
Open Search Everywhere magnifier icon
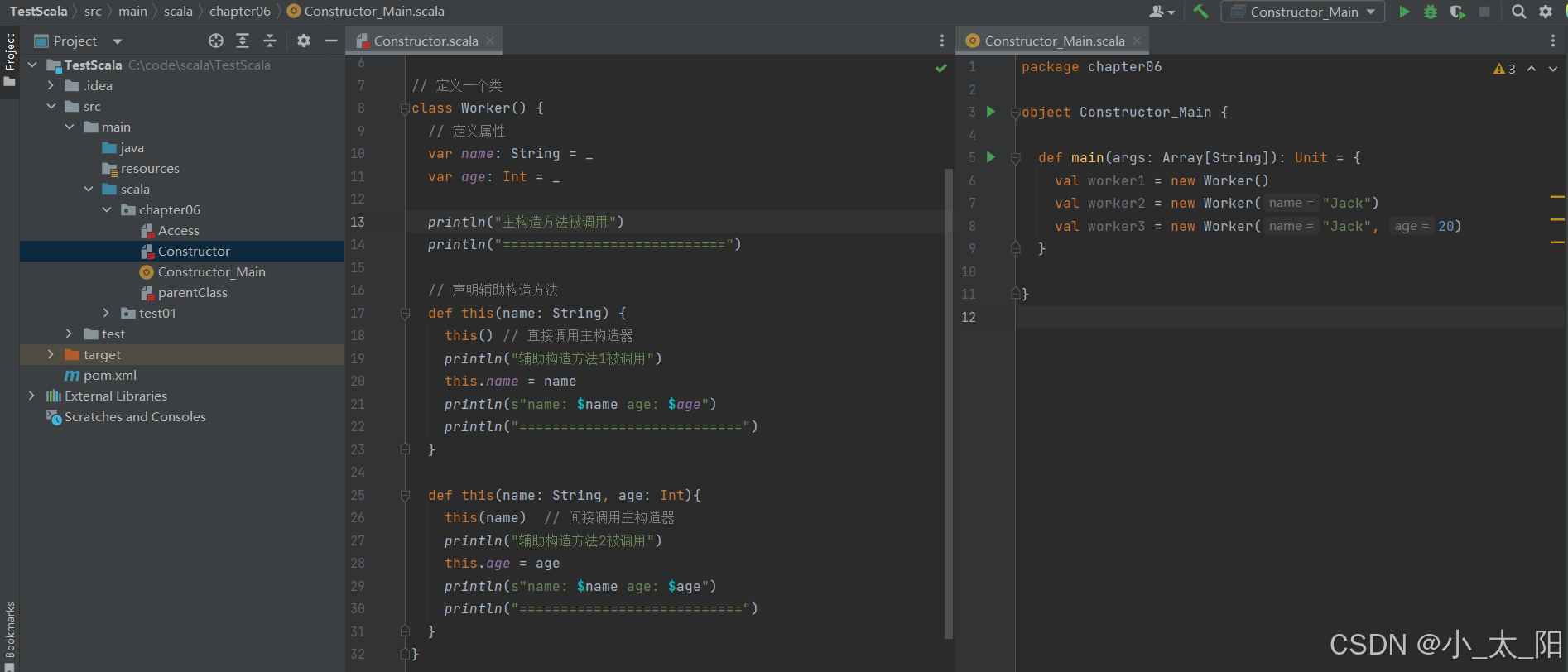click(x=1518, y=12)
